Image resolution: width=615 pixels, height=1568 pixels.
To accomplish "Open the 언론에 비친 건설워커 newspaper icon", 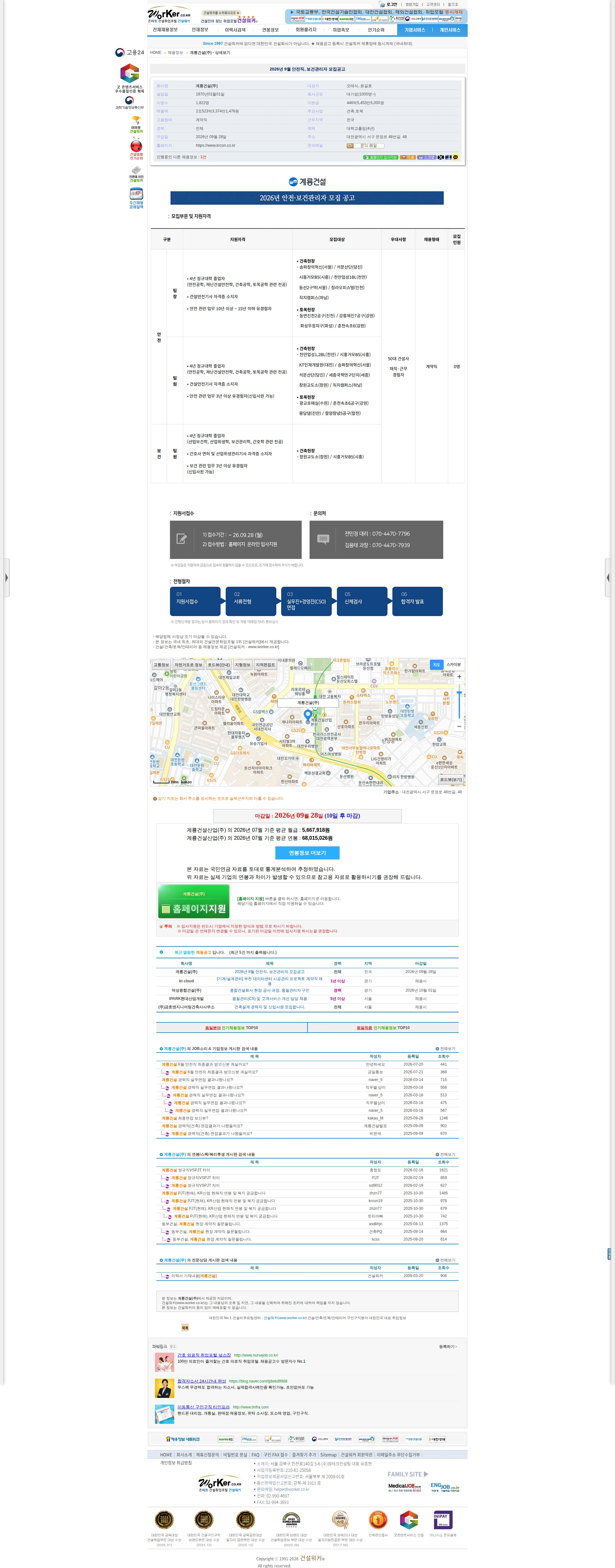I will 136,174.
